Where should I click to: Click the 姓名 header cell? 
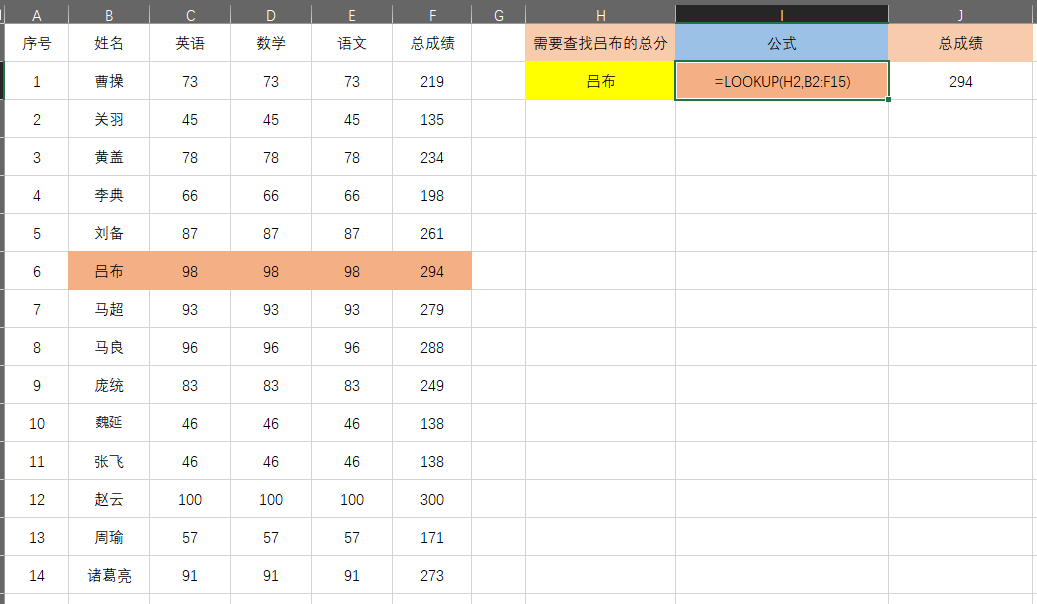click(109, 43)
